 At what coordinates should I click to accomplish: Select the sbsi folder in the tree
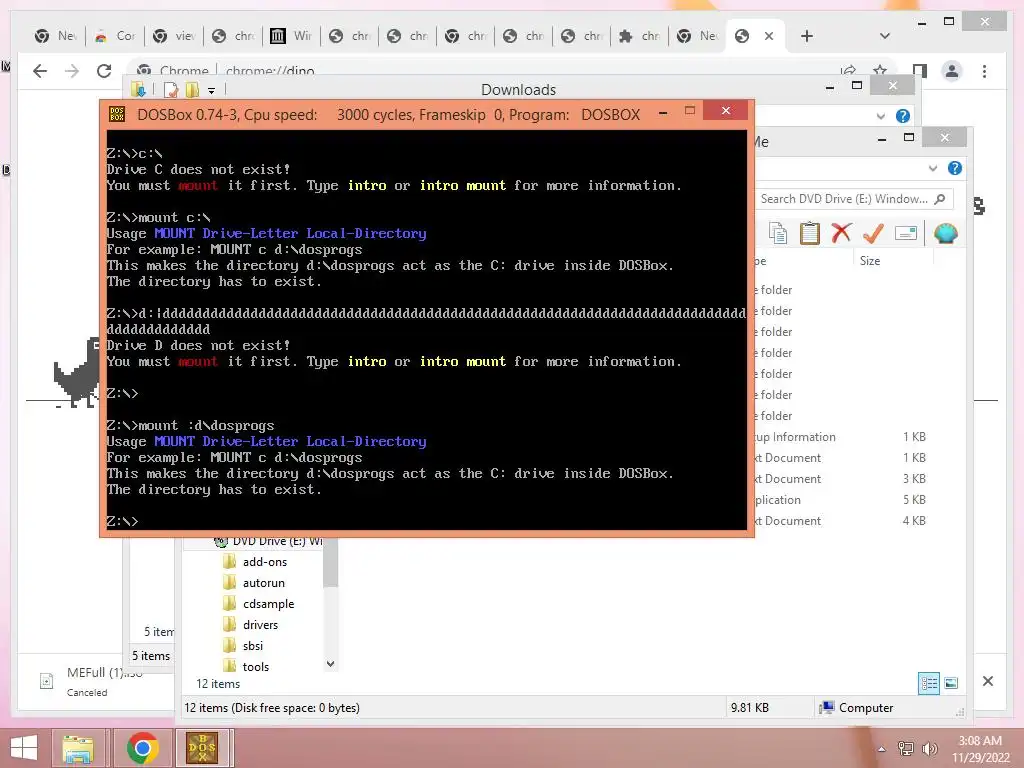click(x=253, y=645)
